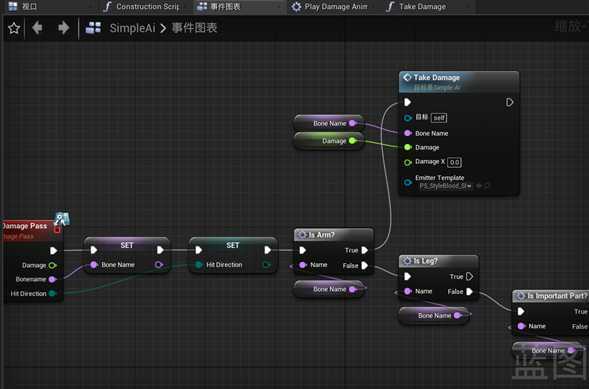Image resolution: width=589 pixels, height=389 pixels.
Task: Click the Bone Name variable node under Is Leg?
Action: click(434, 315)
